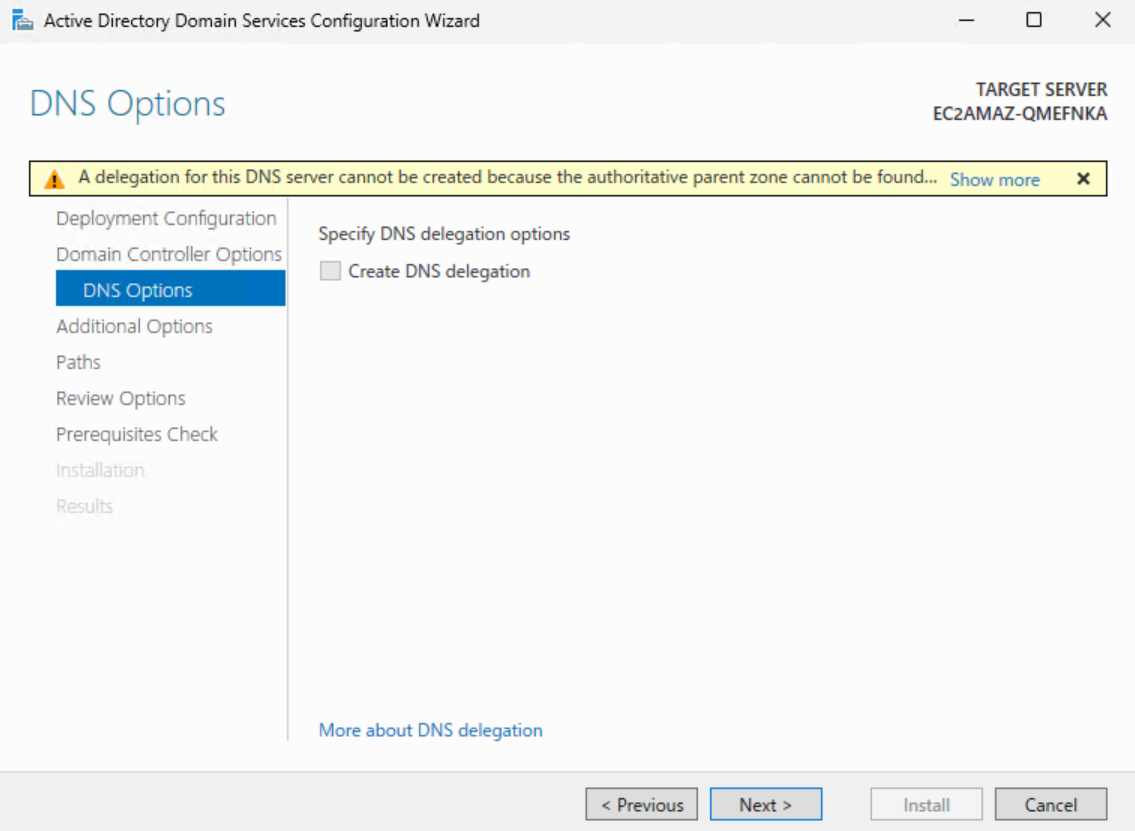Proceed with the Next button

(x=766, y=805)
